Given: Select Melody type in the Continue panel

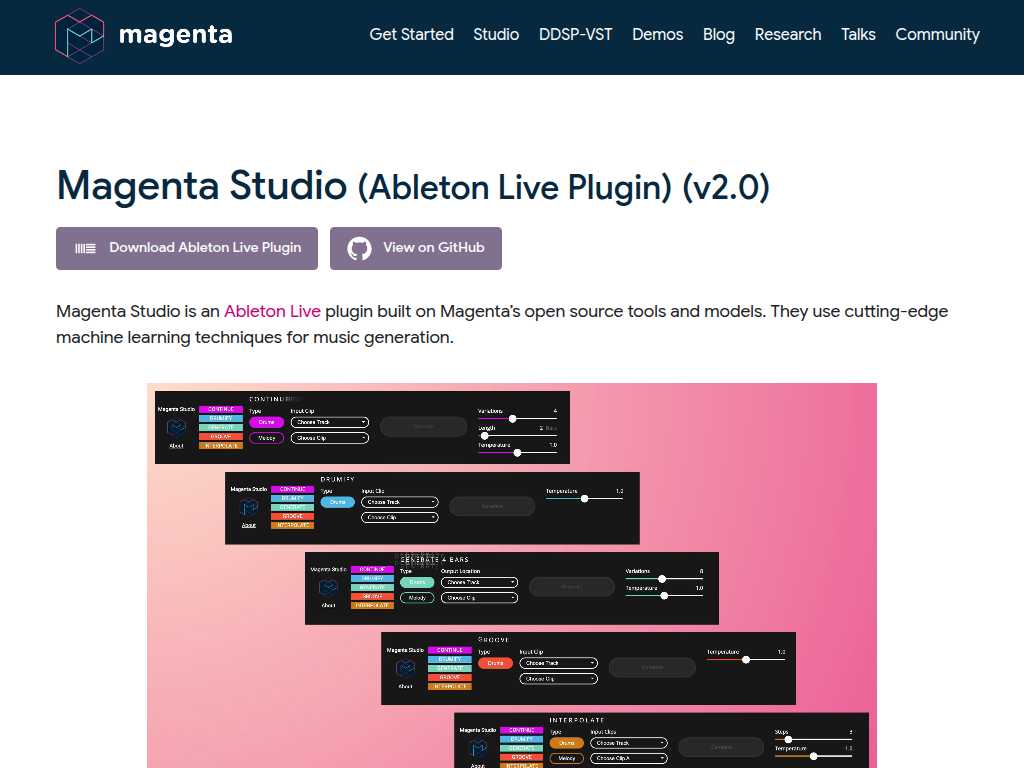Looking at the screenshot, I should pos(266,438).
